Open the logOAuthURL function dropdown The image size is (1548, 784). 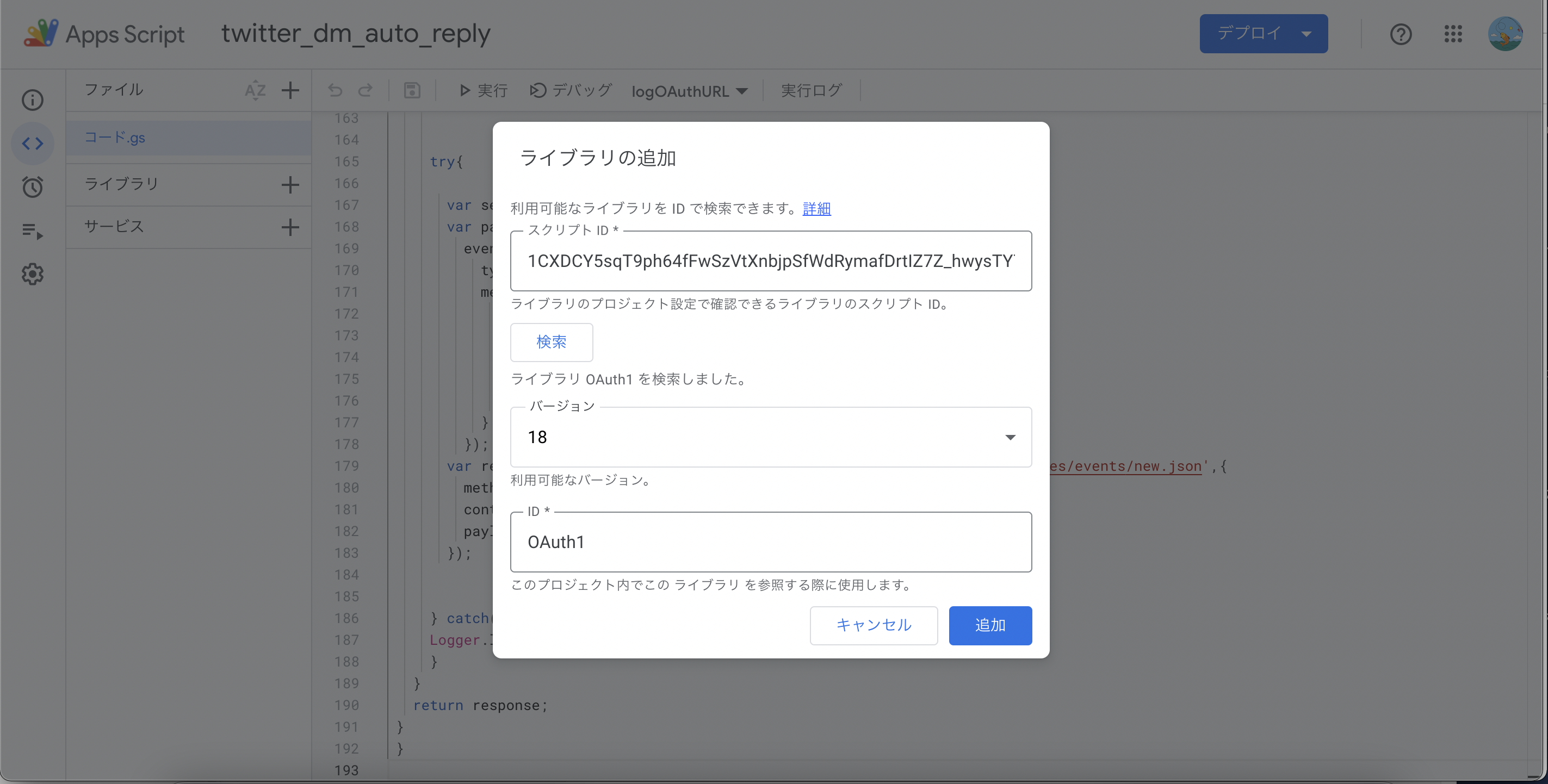[689, 91]
